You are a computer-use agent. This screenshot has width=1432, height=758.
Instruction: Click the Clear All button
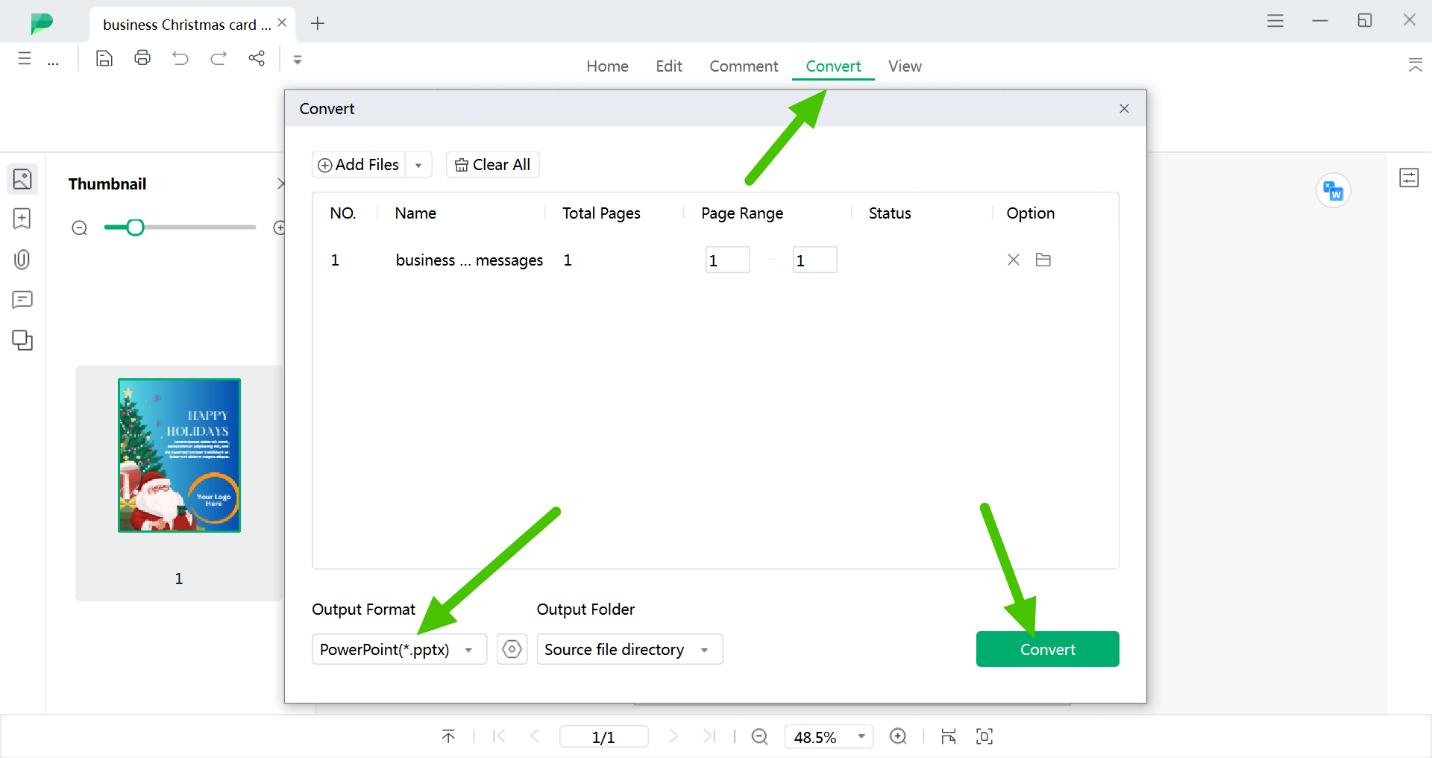(492, 165)
